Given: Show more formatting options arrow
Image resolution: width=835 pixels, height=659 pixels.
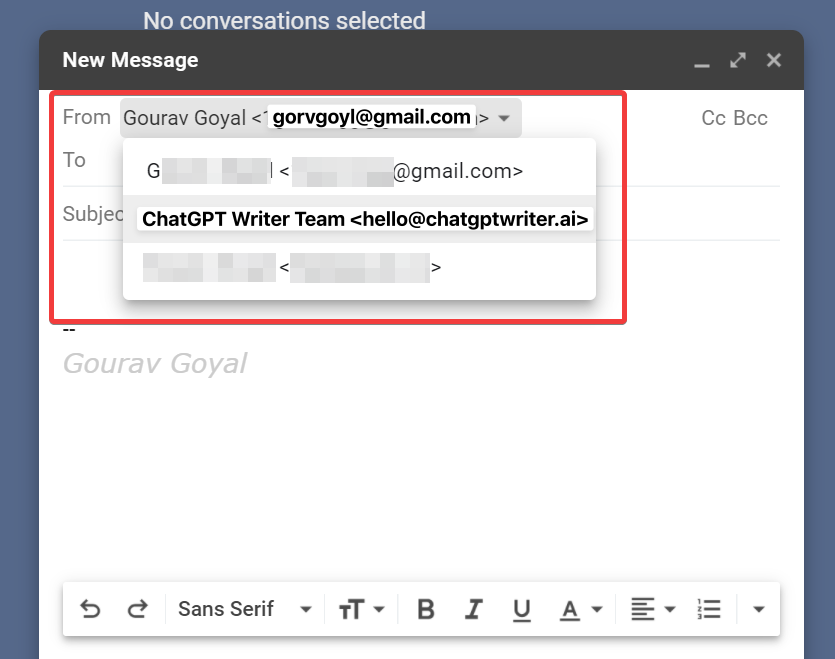Looking at the screenshot, I should (x=758, y=609).
